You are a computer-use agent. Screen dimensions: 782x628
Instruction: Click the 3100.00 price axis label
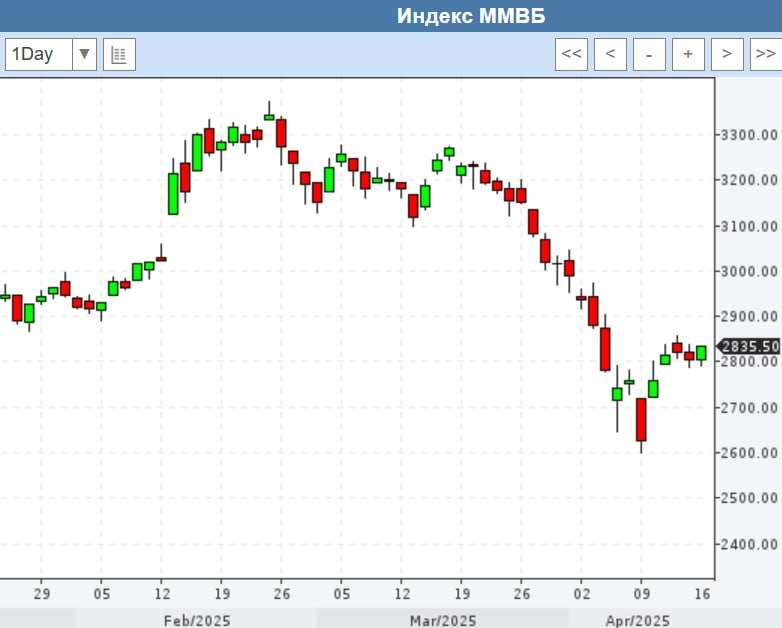tap(749, 226)
